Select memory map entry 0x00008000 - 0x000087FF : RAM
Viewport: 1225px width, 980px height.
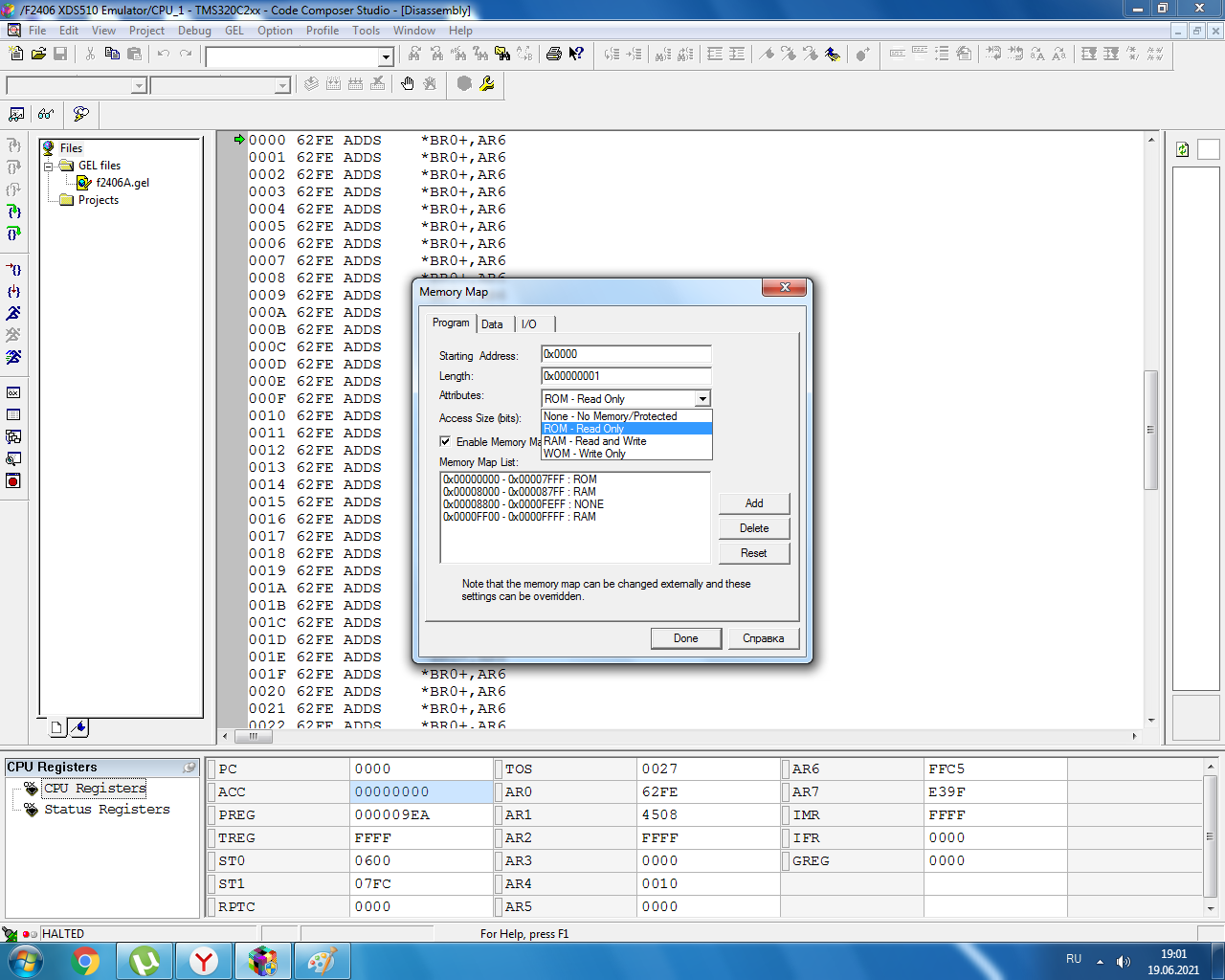pos(520,492)
